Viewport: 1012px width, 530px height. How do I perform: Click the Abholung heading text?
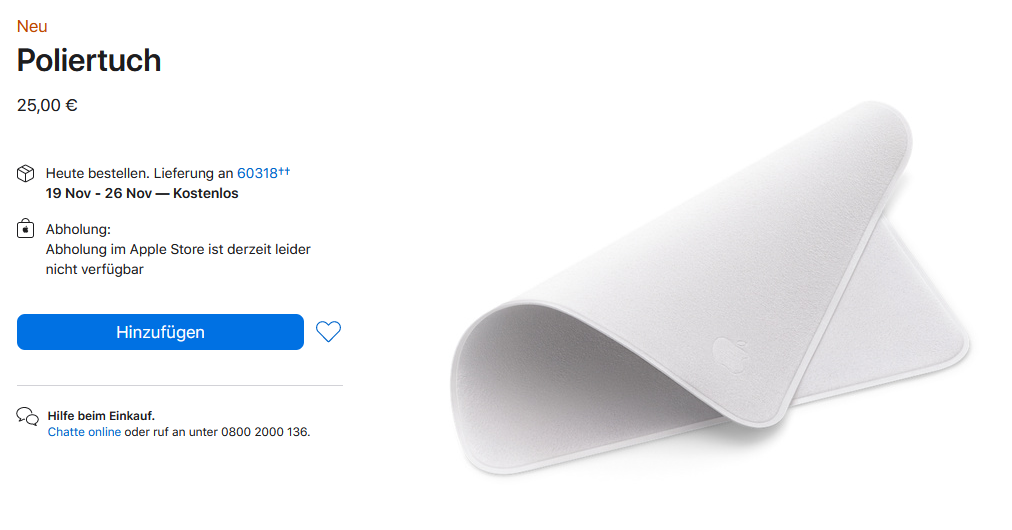[x=78, y=229]
